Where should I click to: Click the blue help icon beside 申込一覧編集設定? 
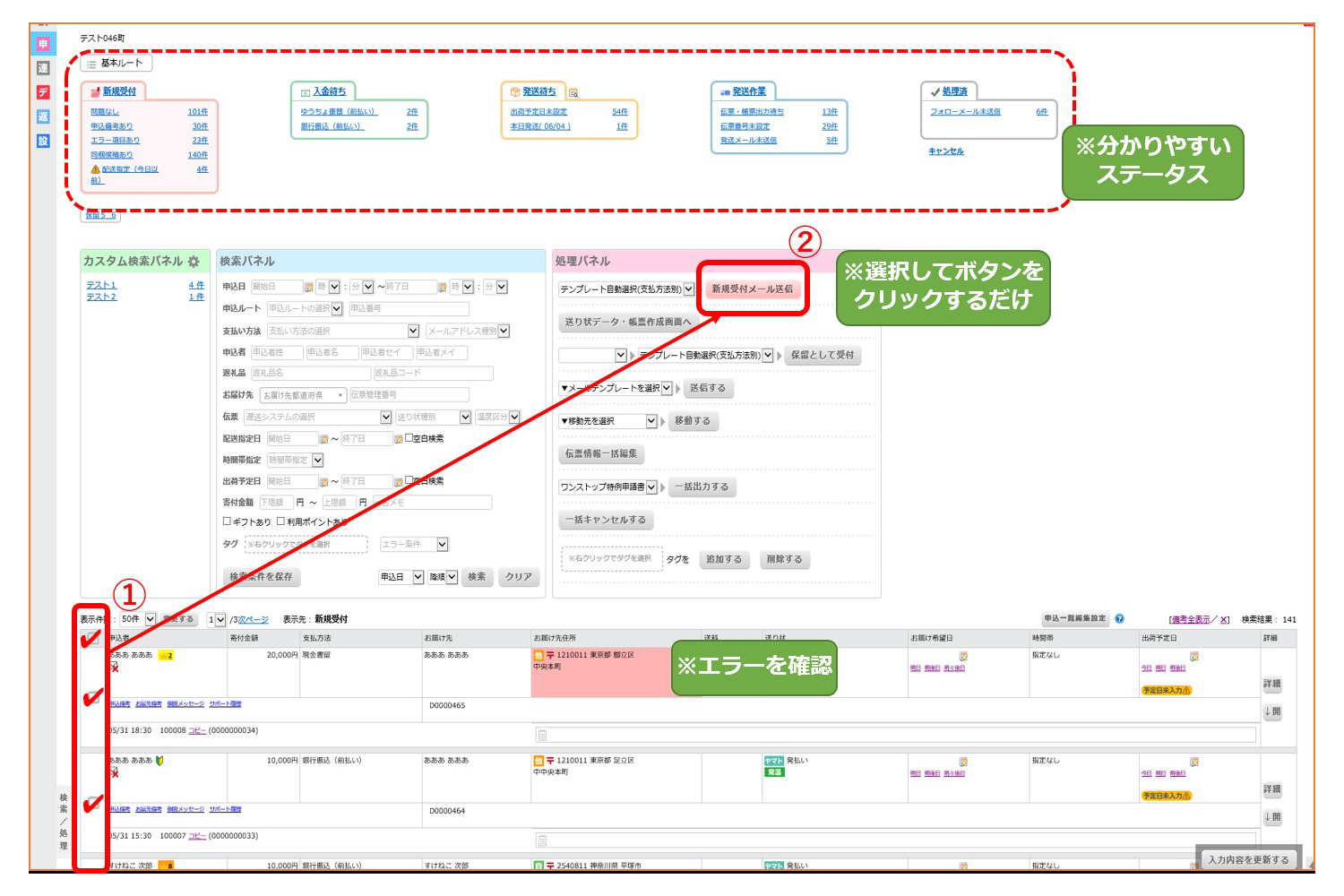click(x=1119, y=619)
